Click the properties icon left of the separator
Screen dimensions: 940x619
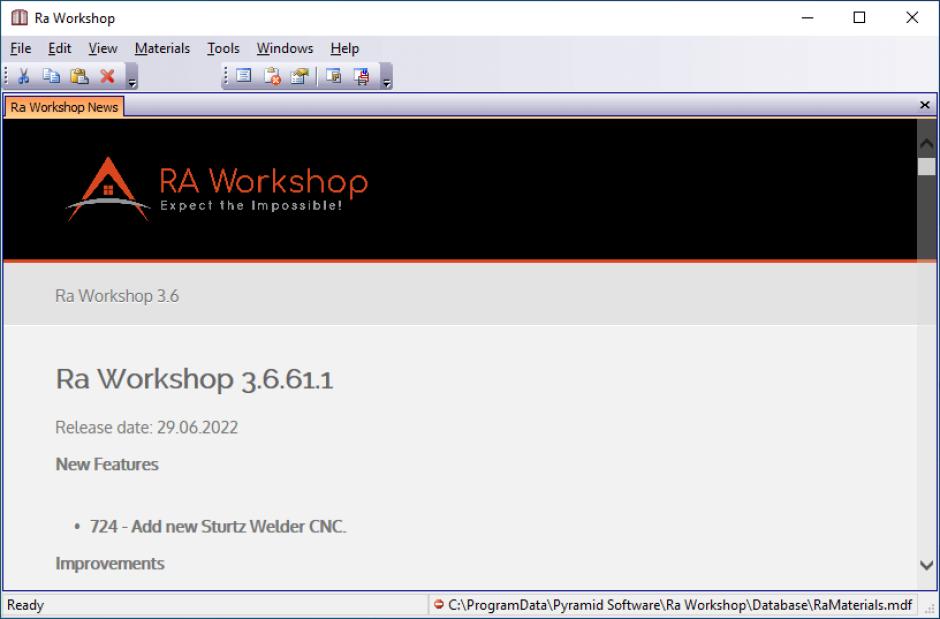point(300,76)
